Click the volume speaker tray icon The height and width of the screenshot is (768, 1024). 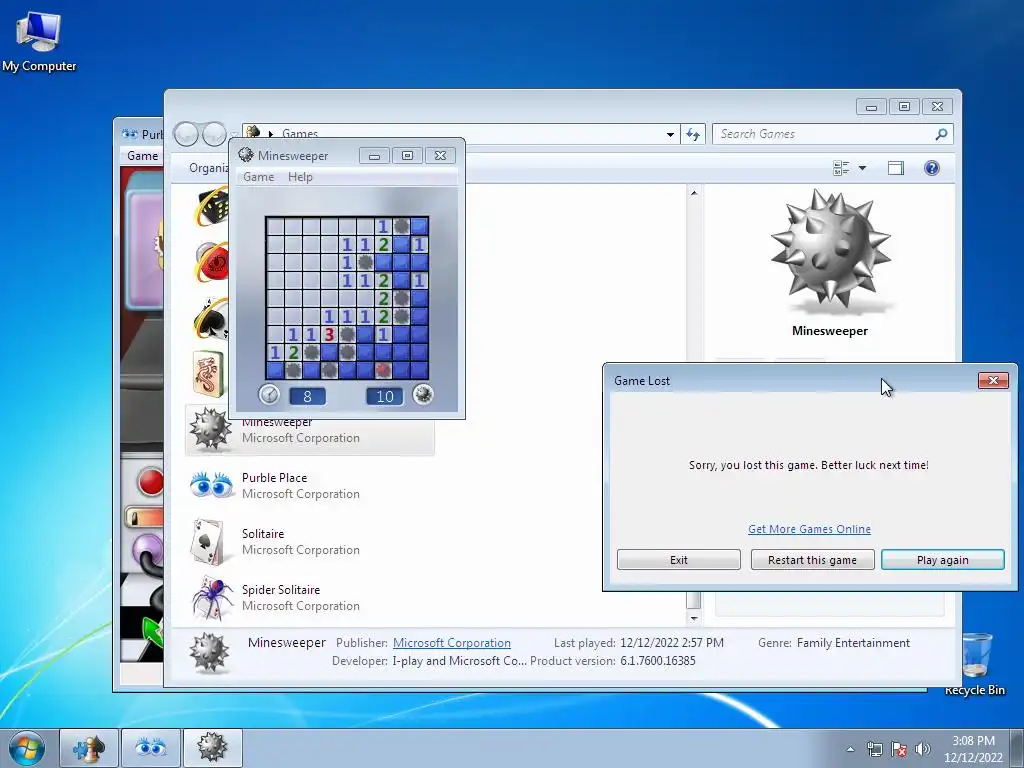tap(923, 749)
